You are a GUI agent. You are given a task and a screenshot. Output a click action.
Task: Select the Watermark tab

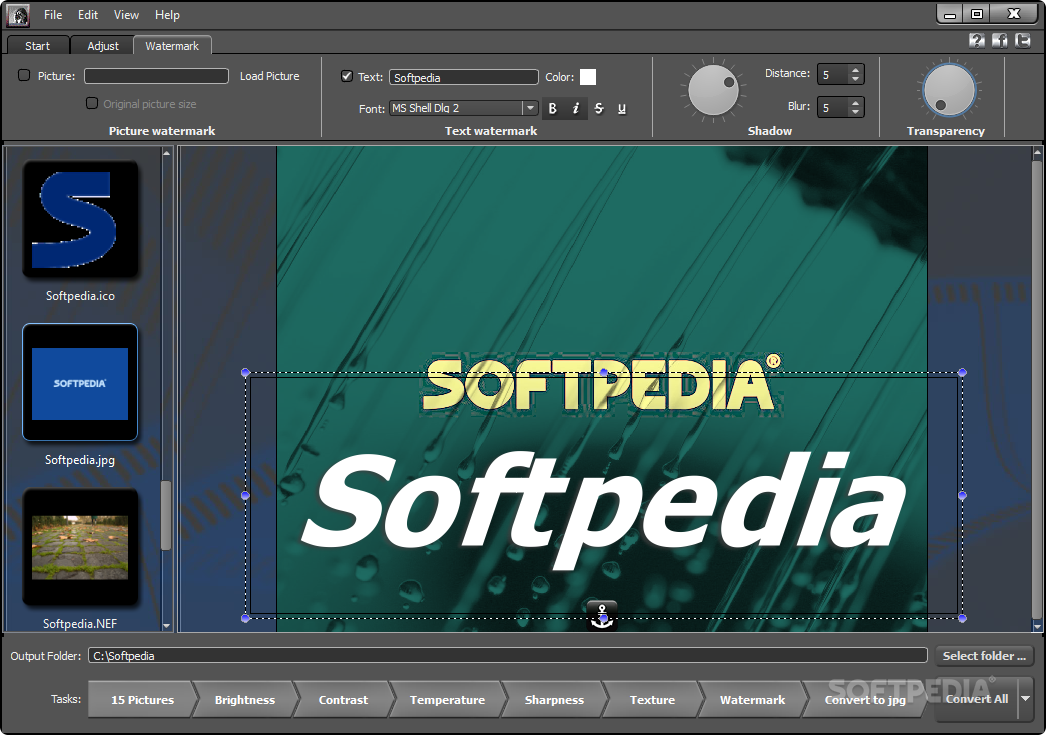click(172, 45)
